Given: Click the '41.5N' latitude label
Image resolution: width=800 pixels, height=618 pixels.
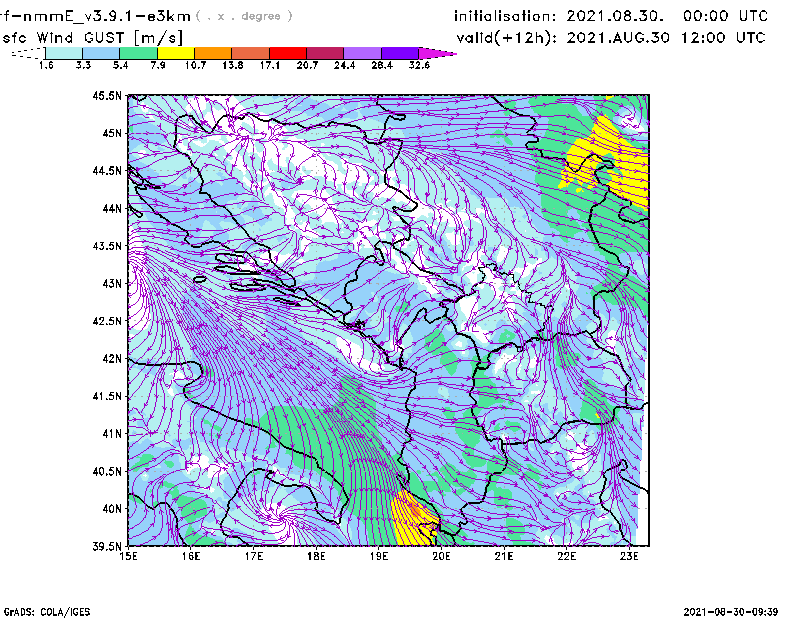Looking at the screenshot, I should (x=107, y=396).
